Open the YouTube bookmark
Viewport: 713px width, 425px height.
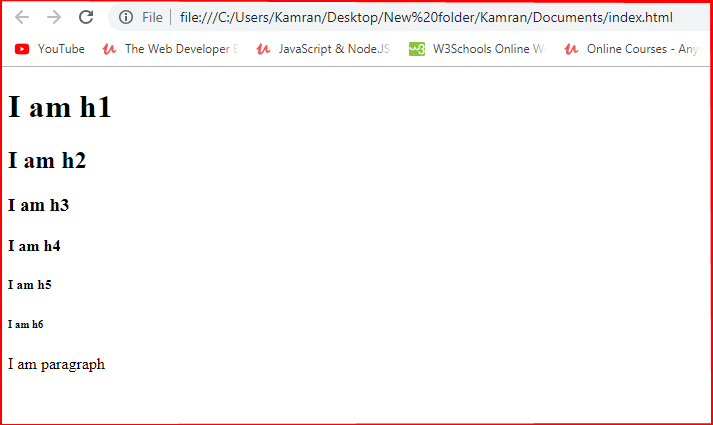(x=49, y=49)
